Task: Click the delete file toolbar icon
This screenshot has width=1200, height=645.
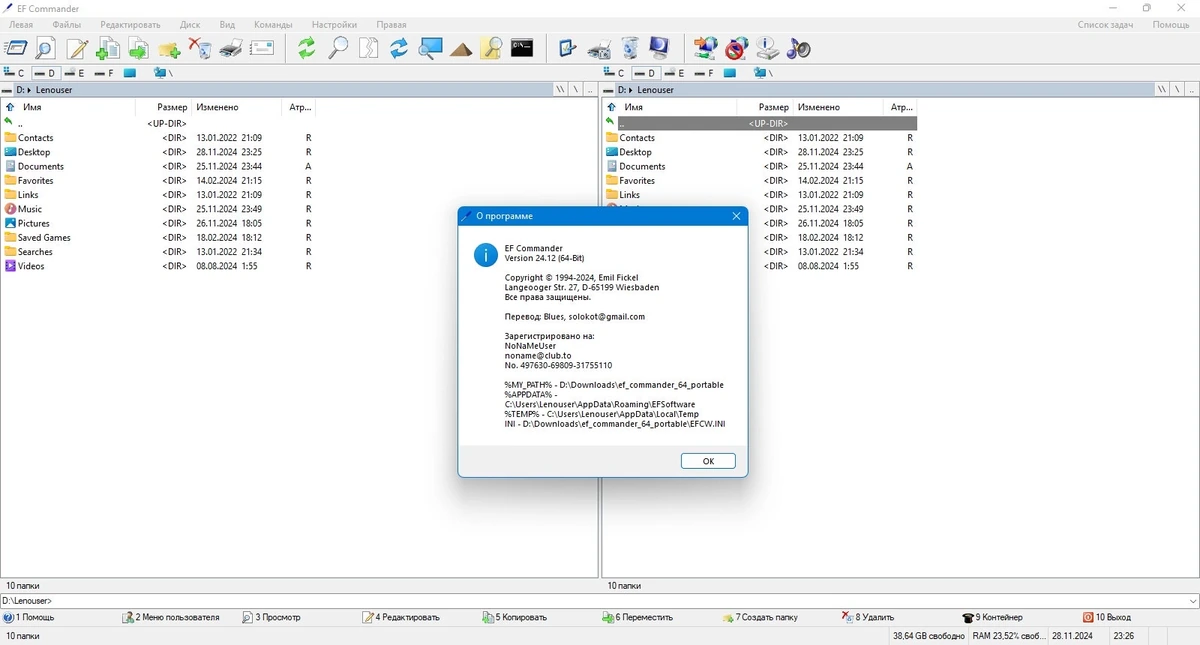Action: [200, 48]
